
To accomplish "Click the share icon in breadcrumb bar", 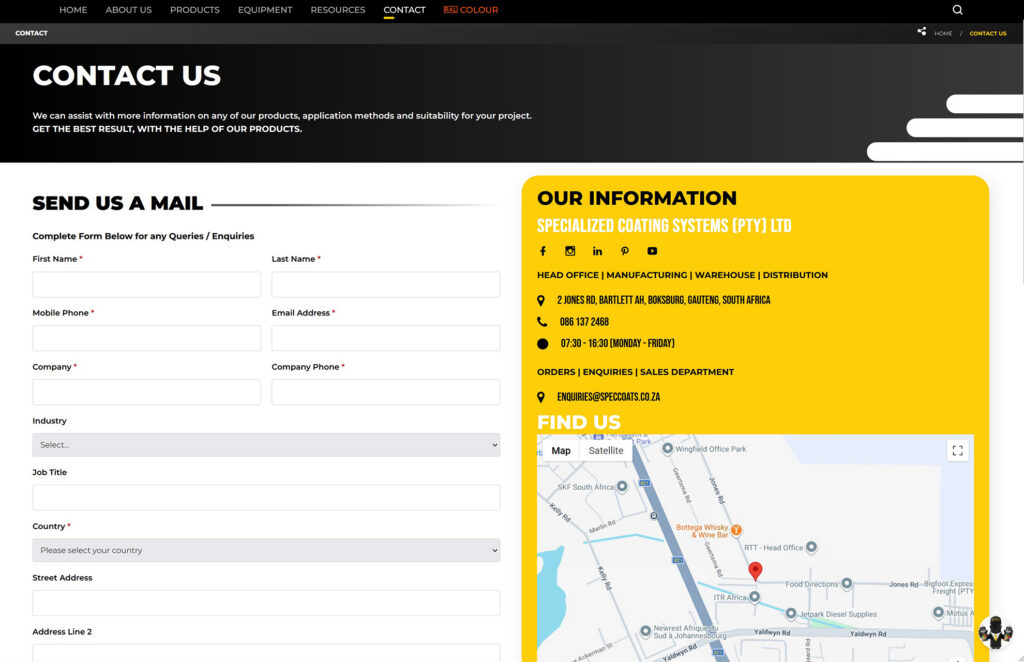I will tap(921, 31).
